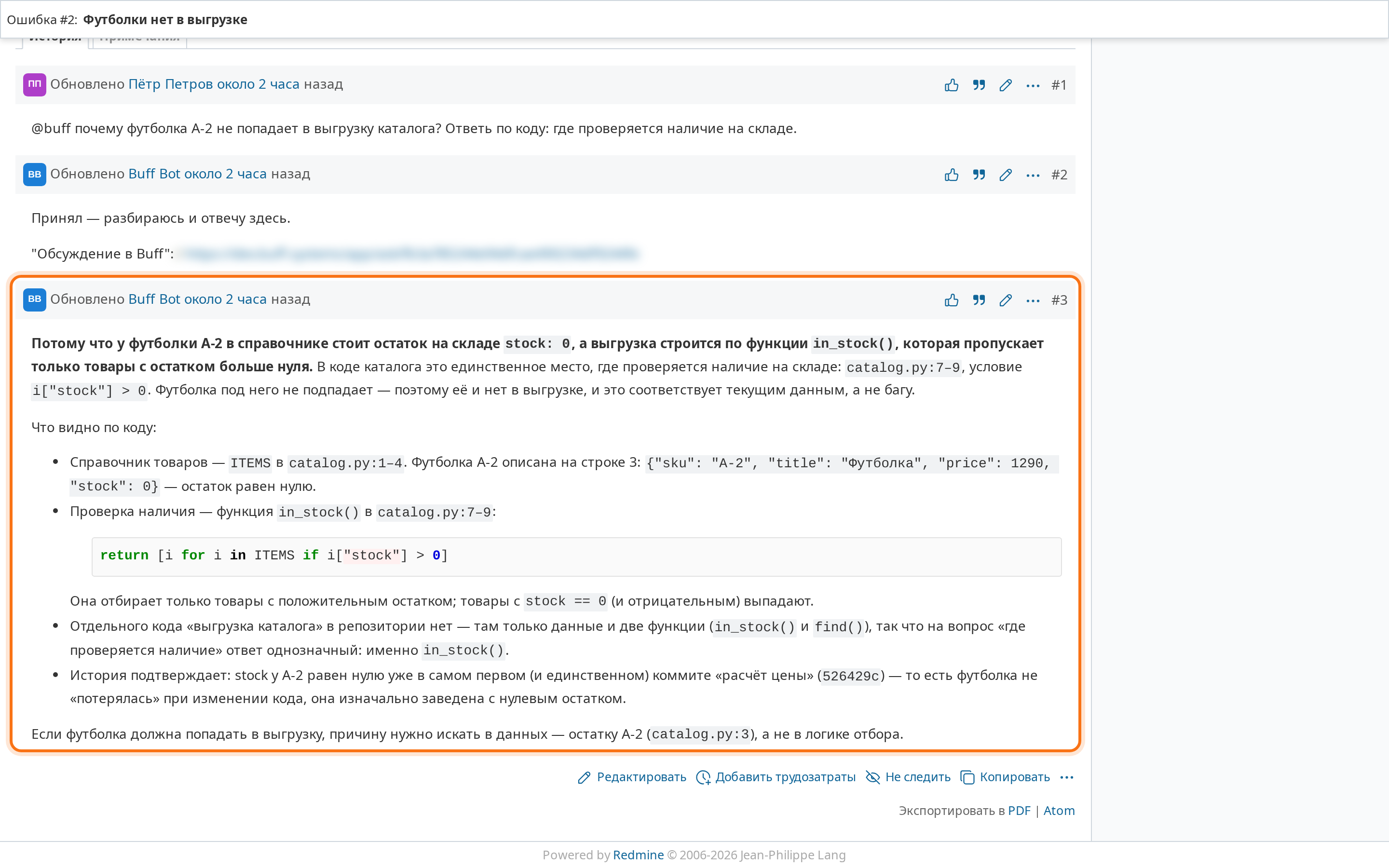Click the BB avatar on comment #2
Image resolution: width=1389 pixels, height=868 pixels.
pos(34,174)
